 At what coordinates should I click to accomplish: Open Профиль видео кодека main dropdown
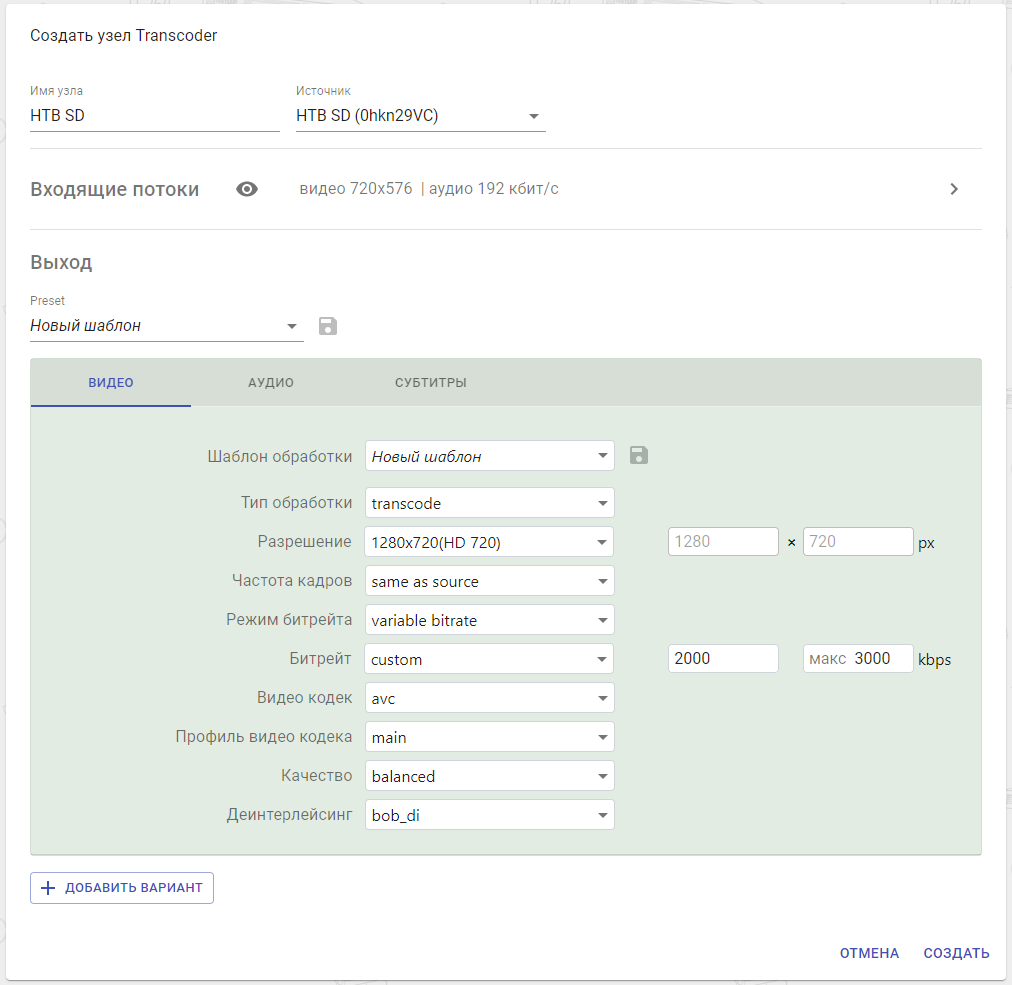point(490,736)
